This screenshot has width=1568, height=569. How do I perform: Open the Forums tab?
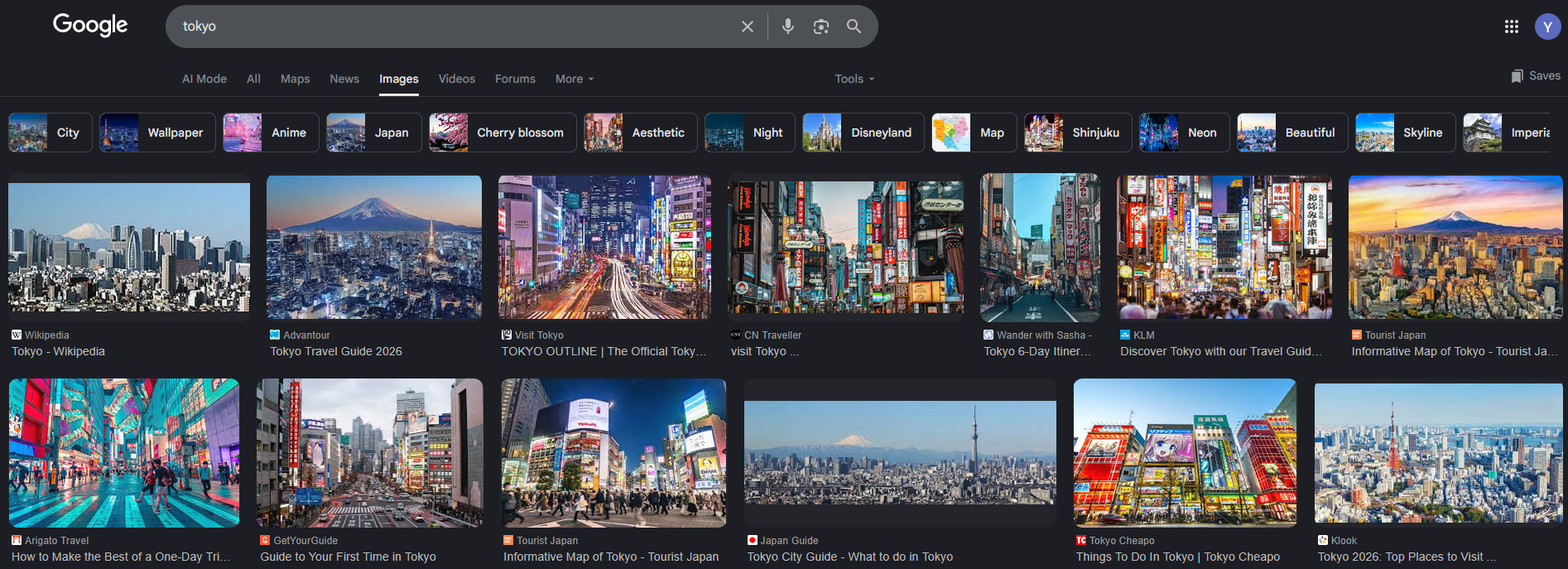pos(515,79)
